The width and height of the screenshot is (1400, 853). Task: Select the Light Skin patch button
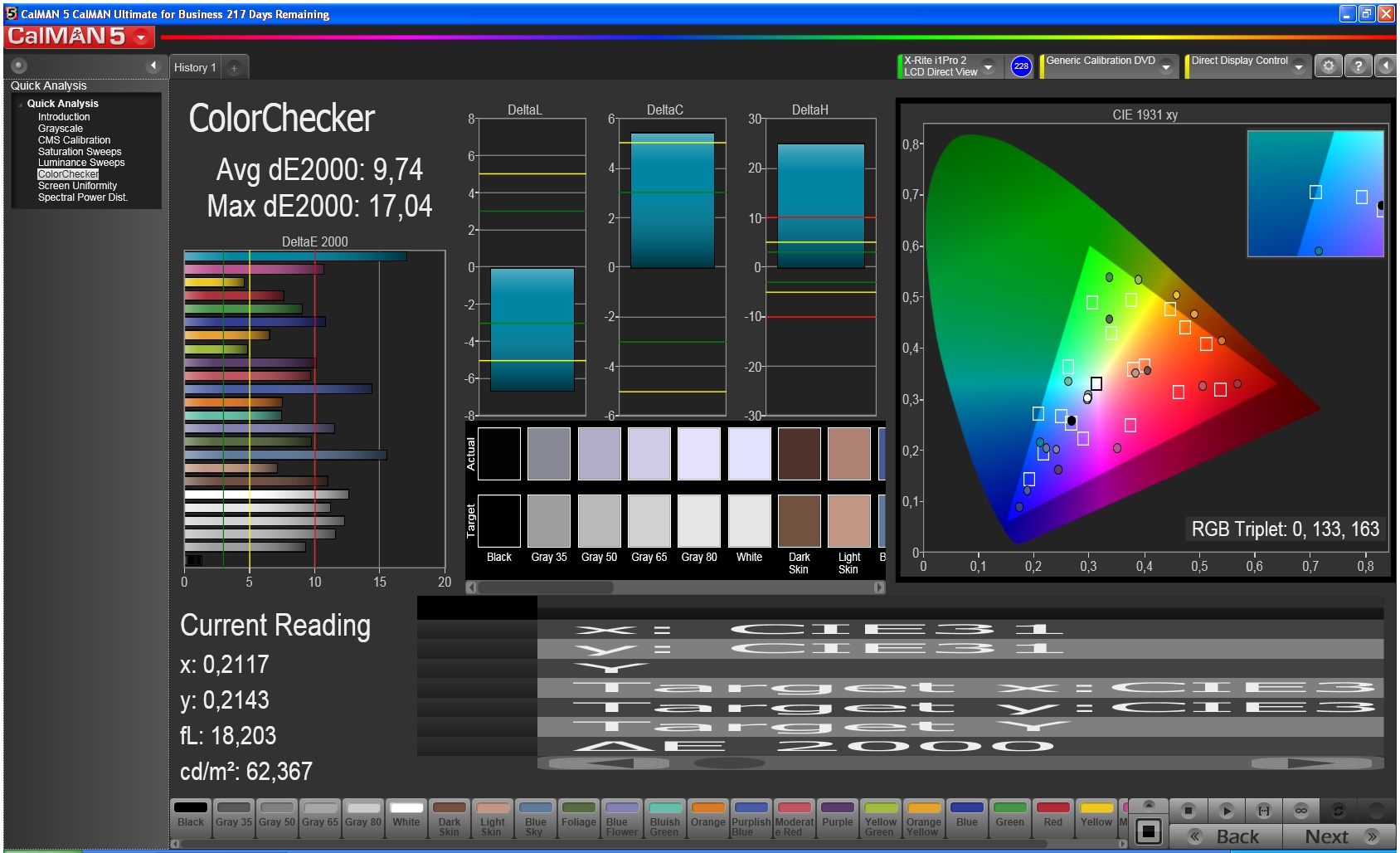click(493, 819)
